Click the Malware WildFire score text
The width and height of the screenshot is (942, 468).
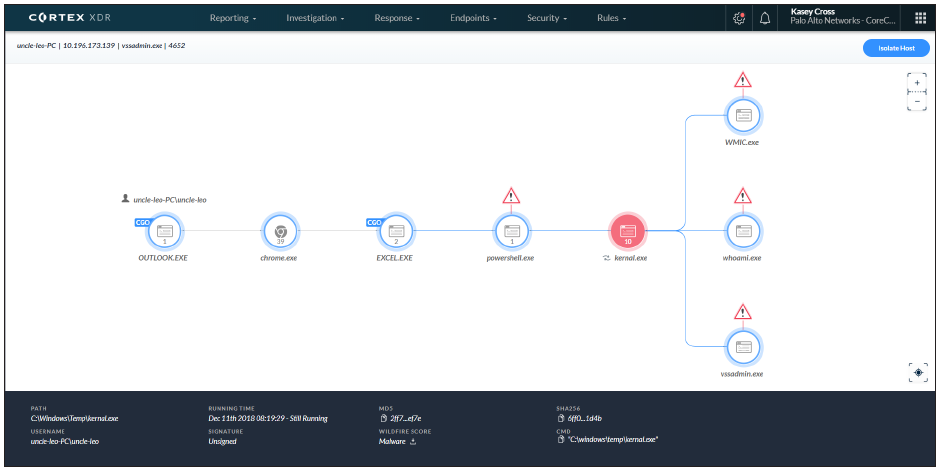[x=392, y=441]
